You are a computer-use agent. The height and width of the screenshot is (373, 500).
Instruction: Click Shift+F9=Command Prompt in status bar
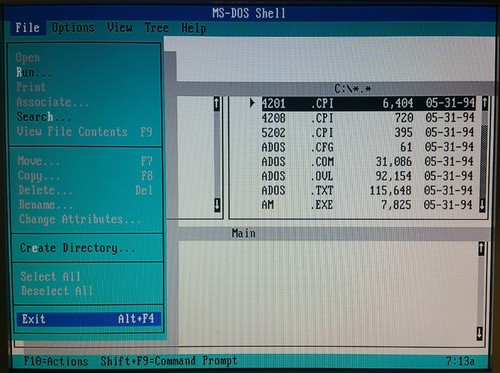[x=169, y=361]
